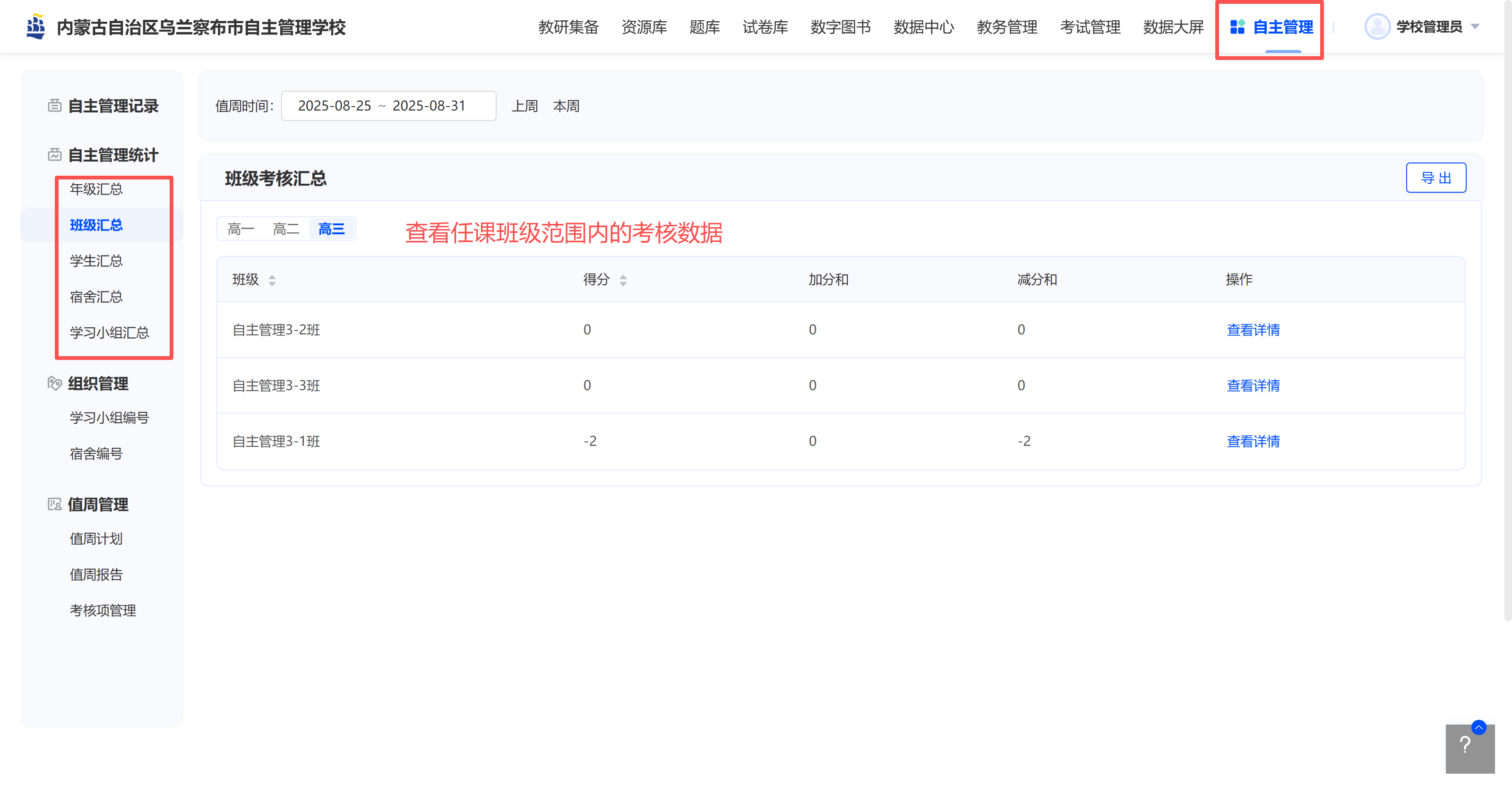Viewport: 1512px width, 785px height.
Task: Click the 自主管理记录 sidebar icon
Action: [x=55, y=106]
